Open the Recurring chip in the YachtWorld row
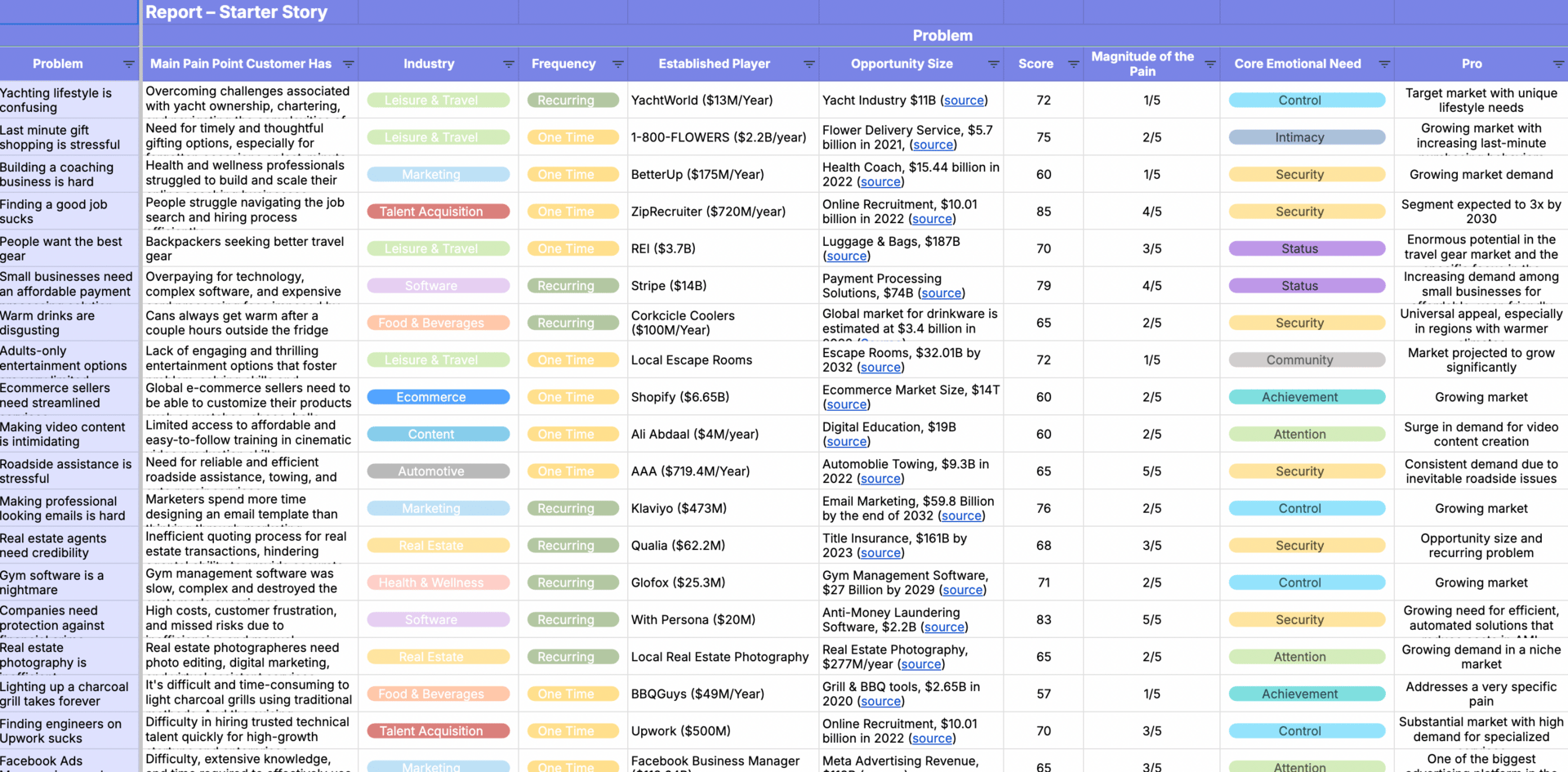Image resolution: width=1568 pixels, height=772 pixels. point(572,100)
